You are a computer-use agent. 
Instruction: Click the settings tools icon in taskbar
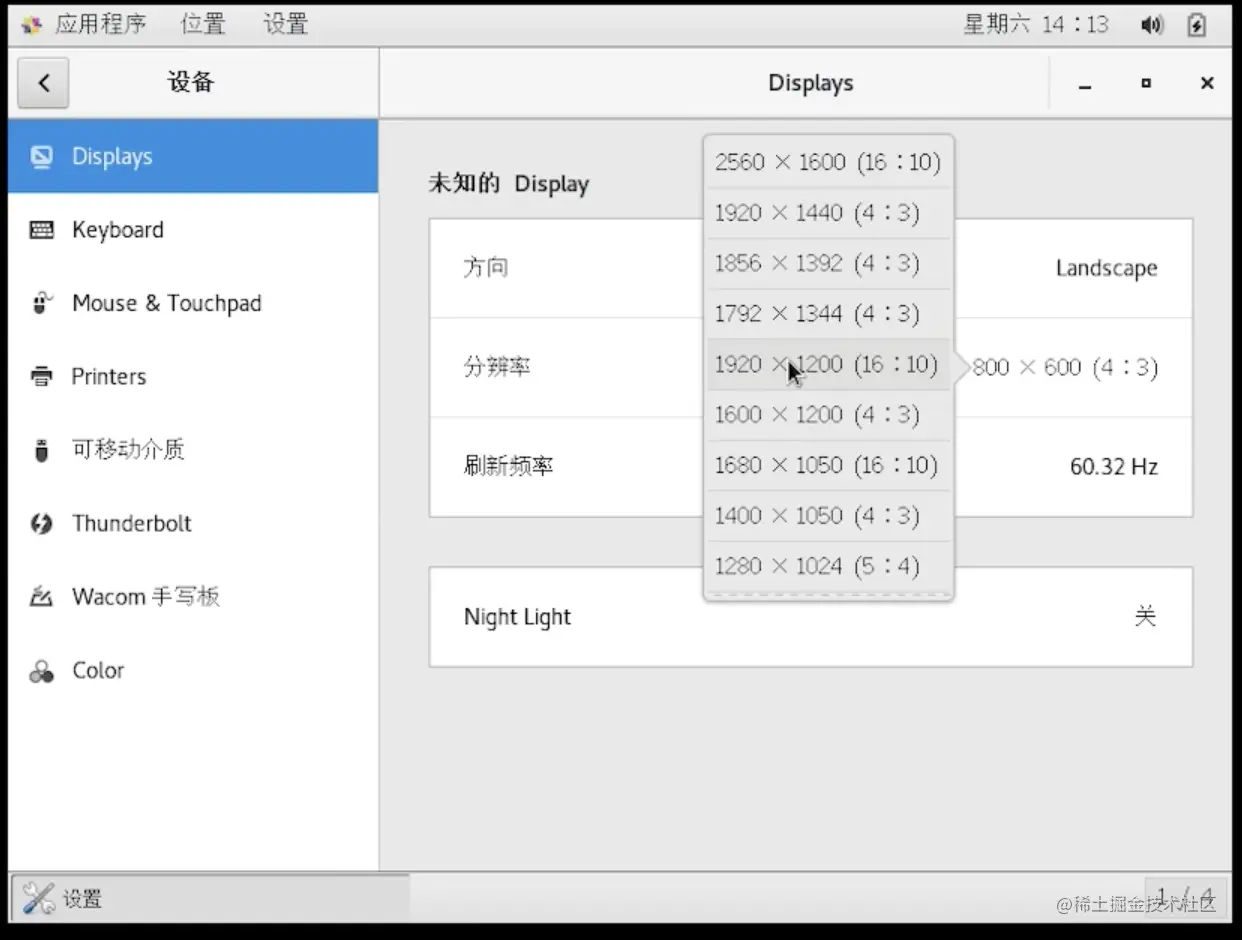pyautogui.click(x=38, y=898)
